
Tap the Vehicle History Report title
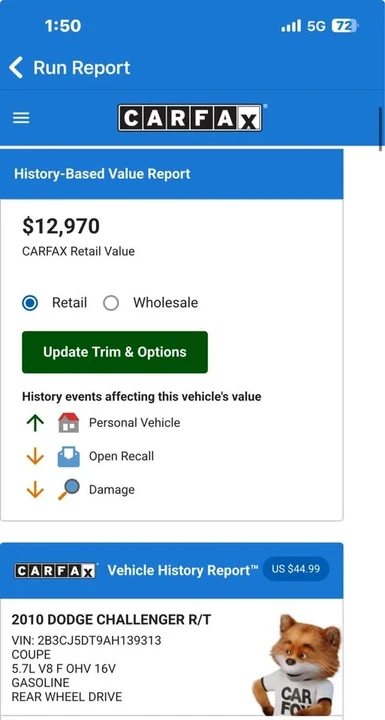coord(182,570)
